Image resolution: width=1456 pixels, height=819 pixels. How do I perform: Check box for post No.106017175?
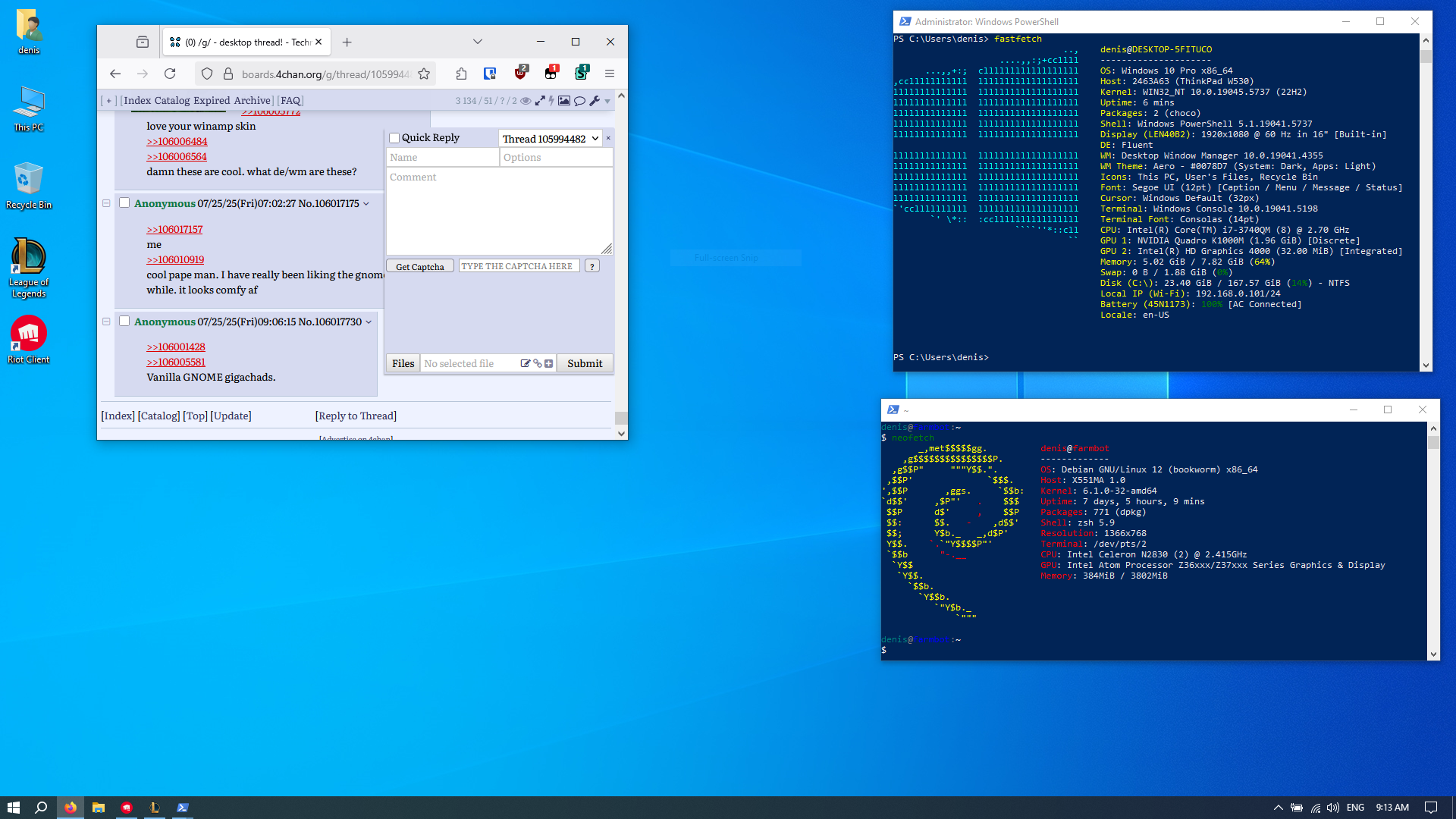click(124, 202)
